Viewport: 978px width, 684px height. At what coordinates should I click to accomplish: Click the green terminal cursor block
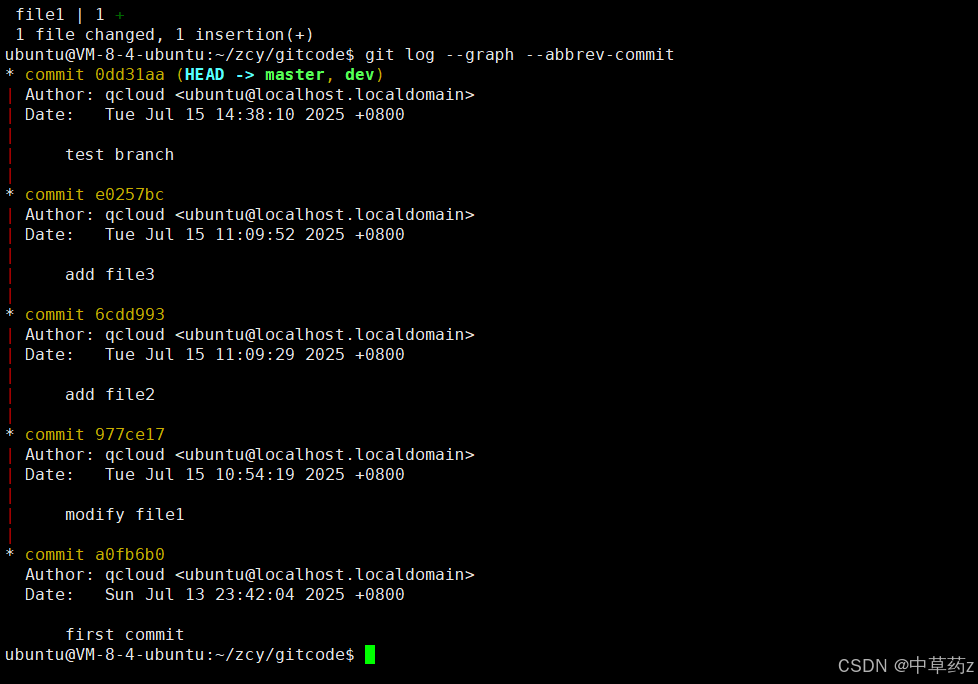point(370,655)
